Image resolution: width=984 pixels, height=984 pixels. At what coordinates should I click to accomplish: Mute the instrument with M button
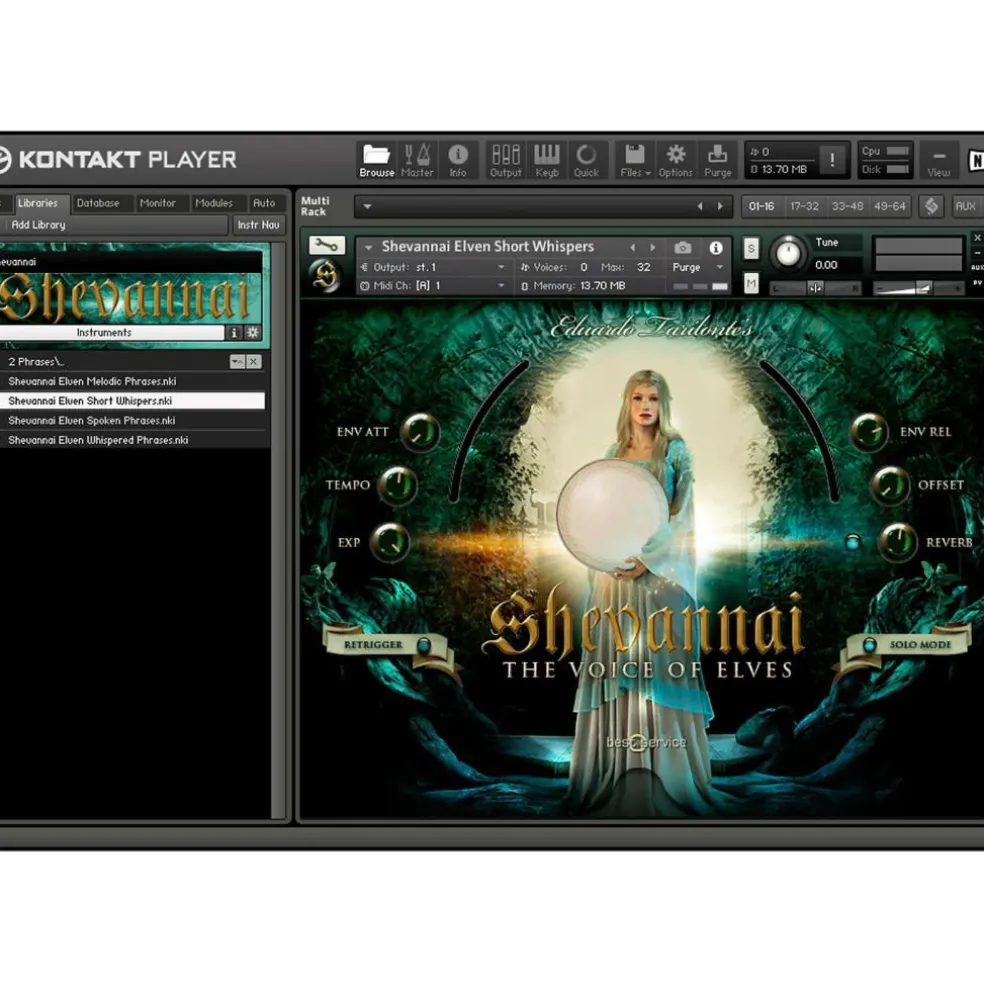click(x=751, y=284)
